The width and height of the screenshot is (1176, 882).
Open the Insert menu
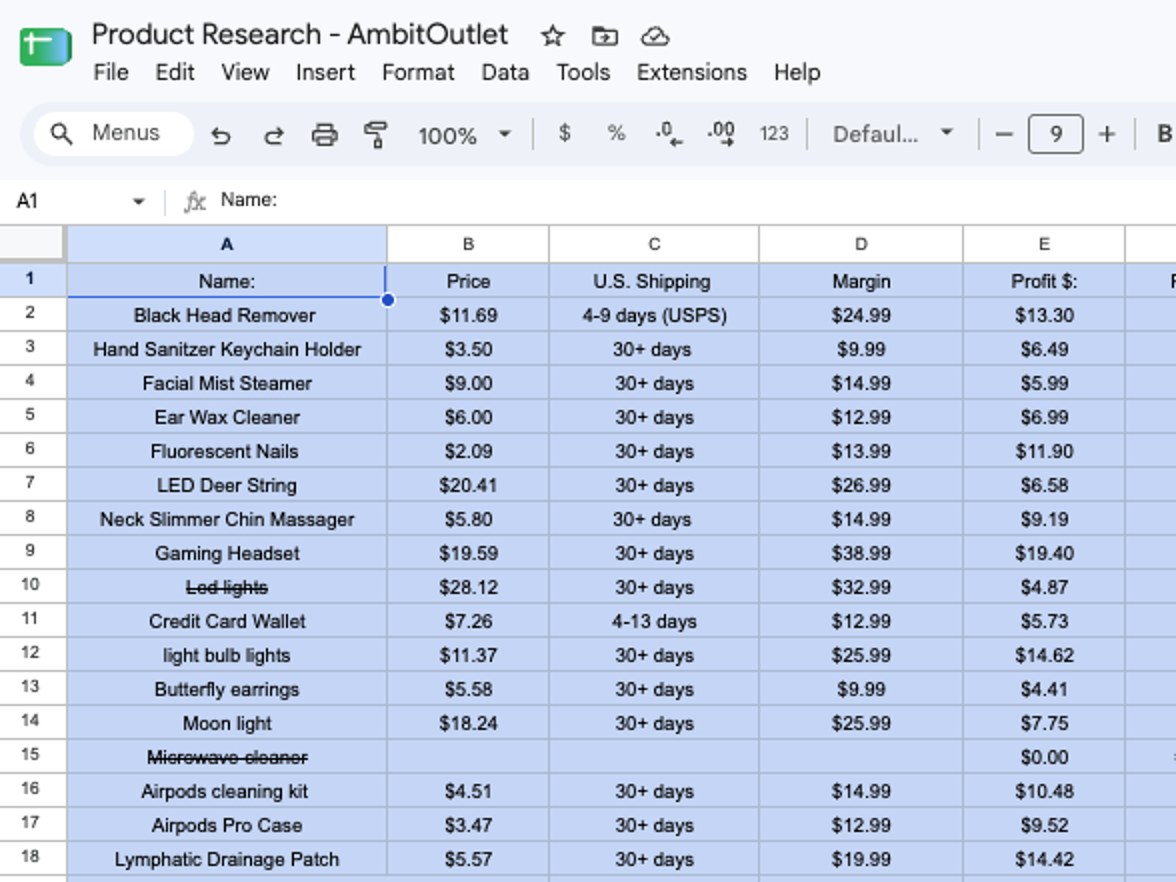point(325,72)
